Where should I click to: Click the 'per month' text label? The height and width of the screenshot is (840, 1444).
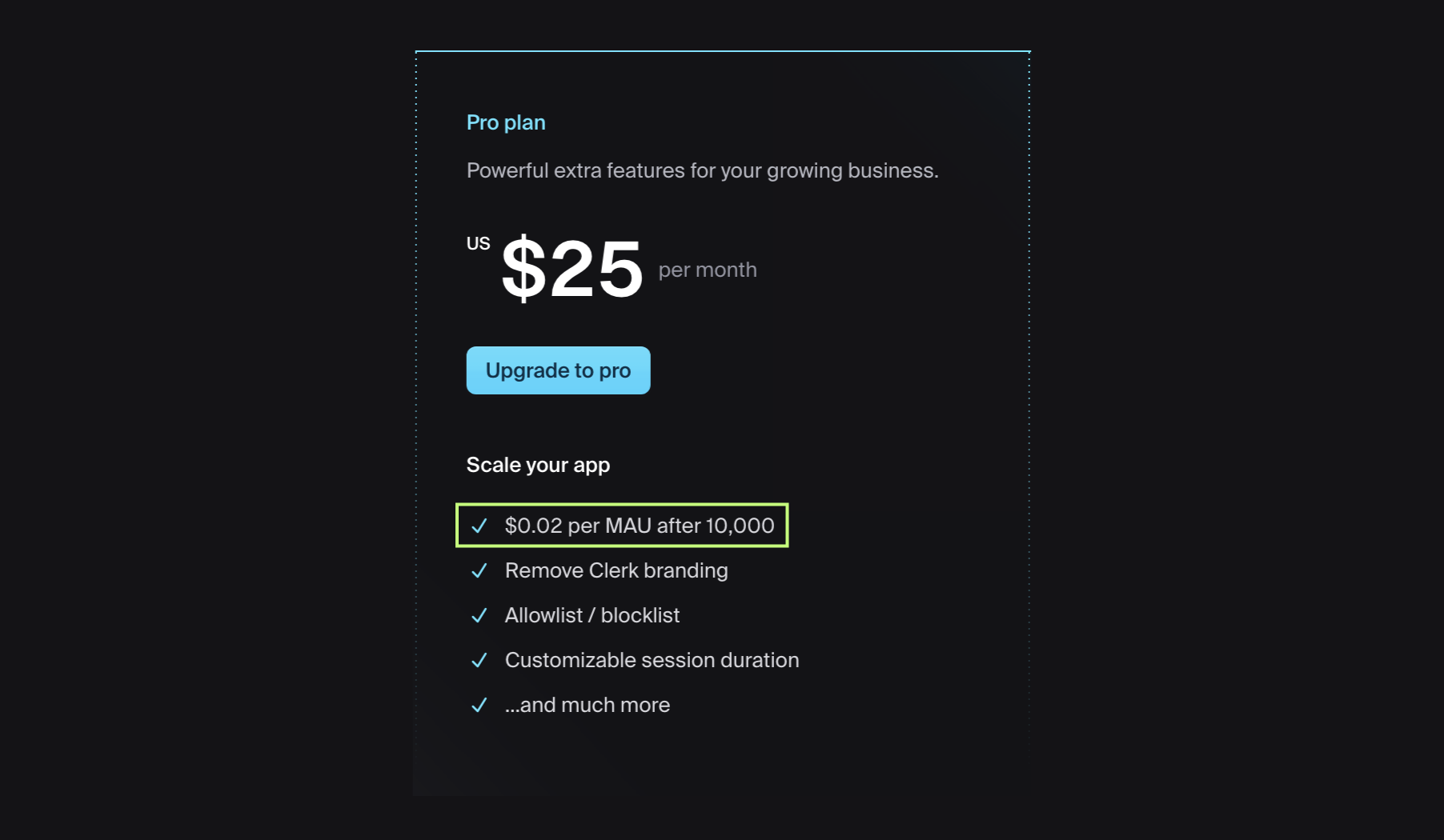pos(707,270)
